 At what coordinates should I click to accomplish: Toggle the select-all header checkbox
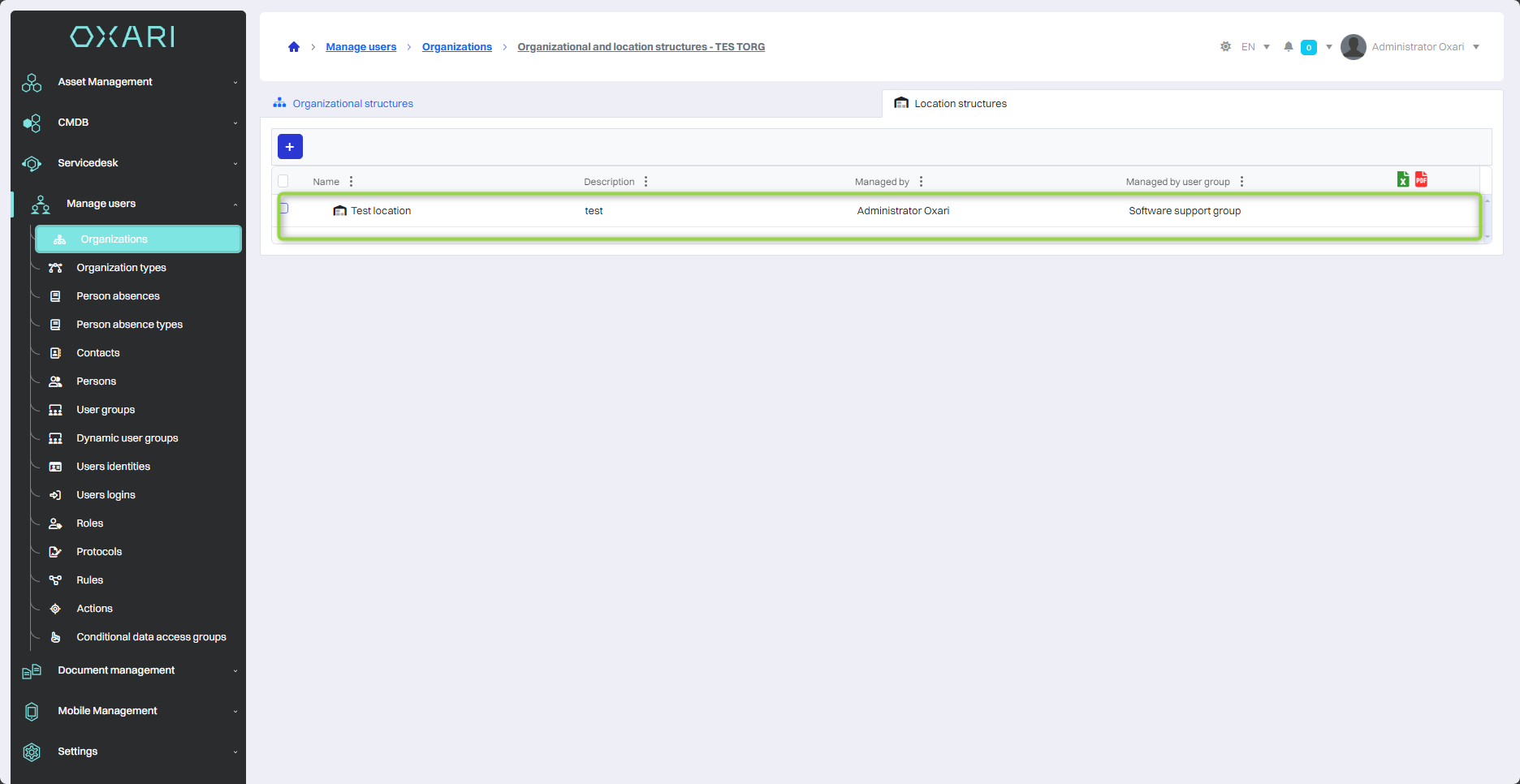click(283, 181)
